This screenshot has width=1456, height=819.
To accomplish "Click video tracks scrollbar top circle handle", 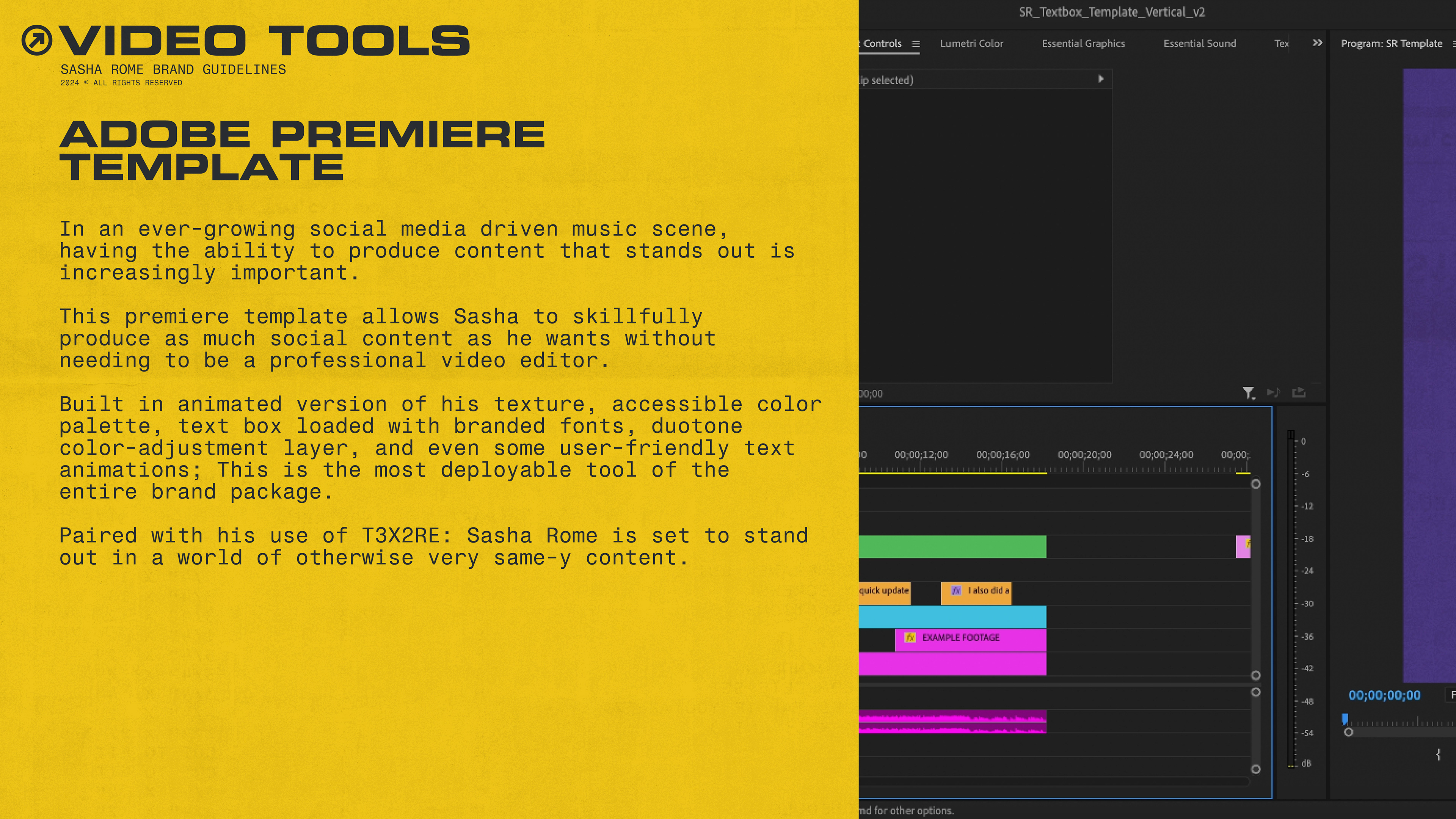I will click(x=1256, y=485).
